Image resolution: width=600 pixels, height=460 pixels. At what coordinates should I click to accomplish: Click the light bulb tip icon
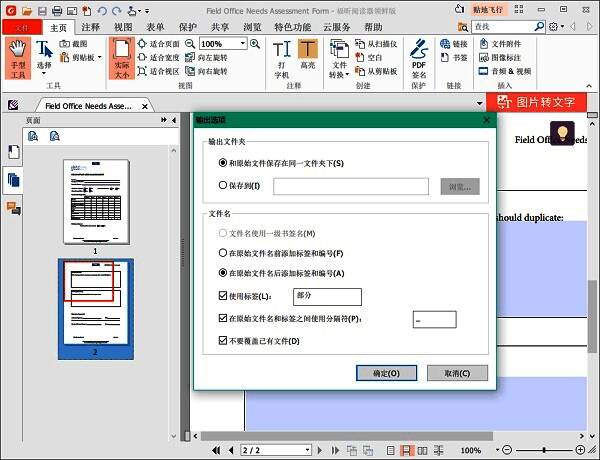[562, 133]
